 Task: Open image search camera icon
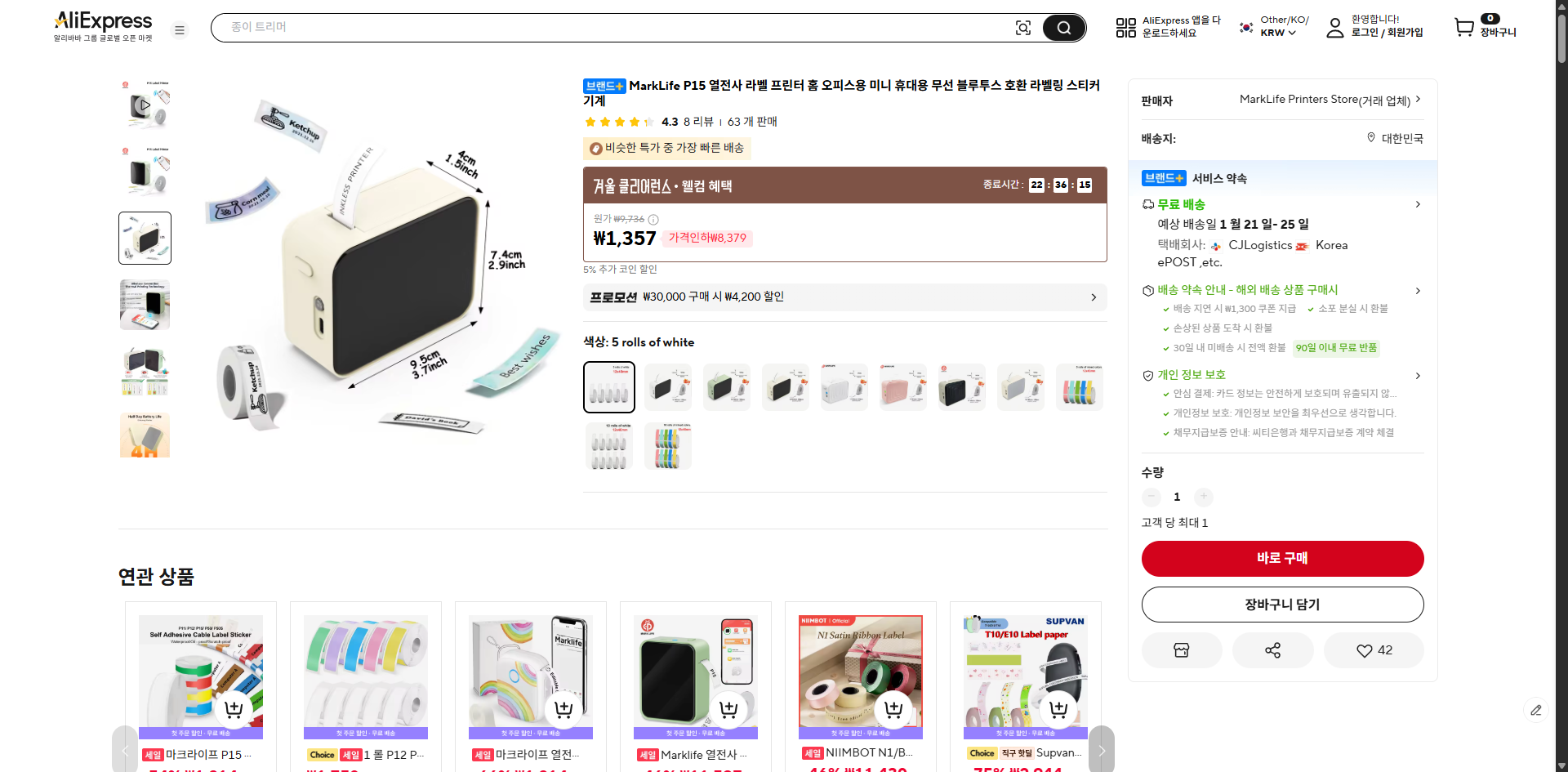coord(1022,28)
